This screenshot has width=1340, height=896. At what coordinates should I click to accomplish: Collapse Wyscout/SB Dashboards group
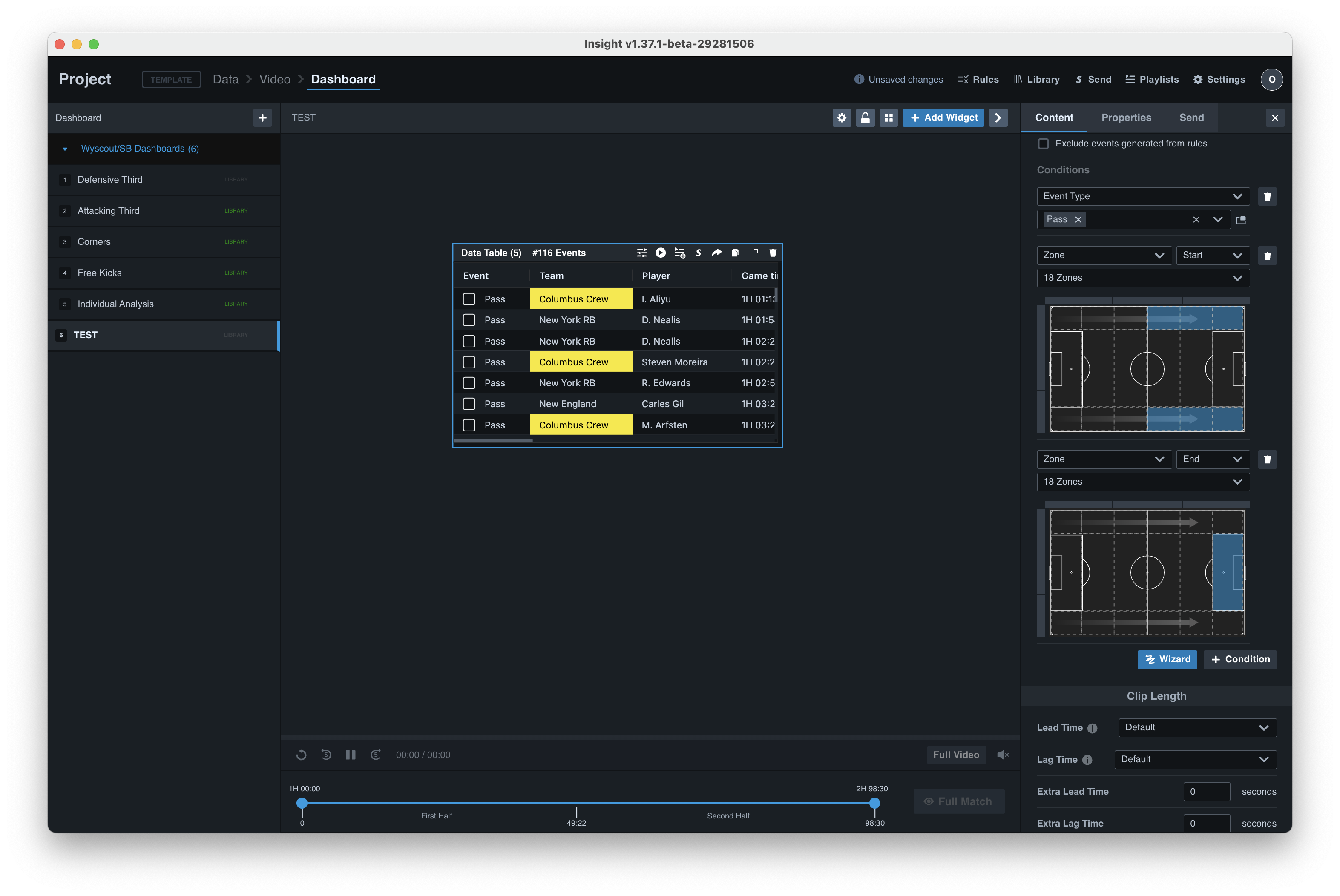pos(65,149)
